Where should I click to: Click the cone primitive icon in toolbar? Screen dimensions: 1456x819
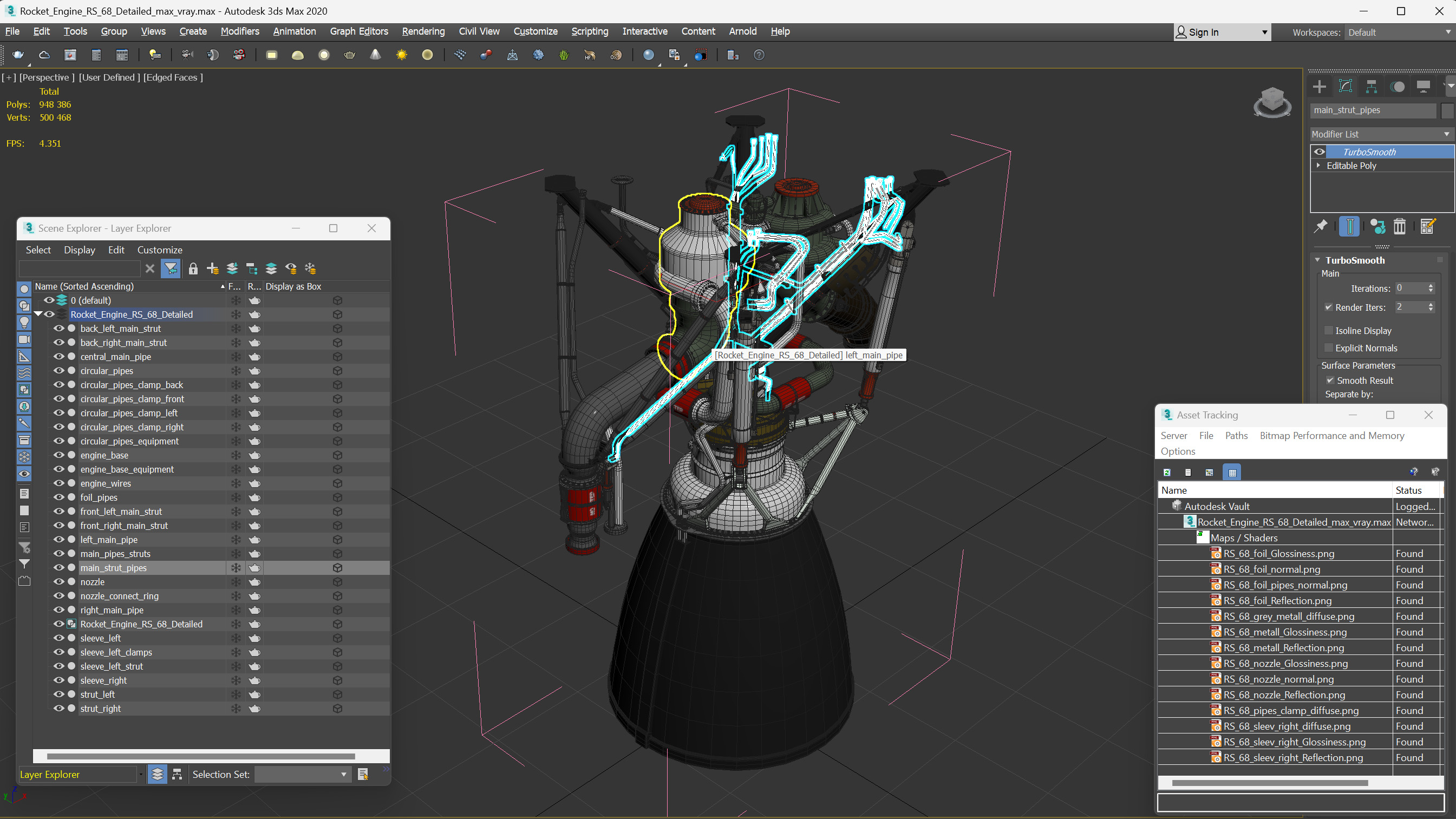point(375,55)
